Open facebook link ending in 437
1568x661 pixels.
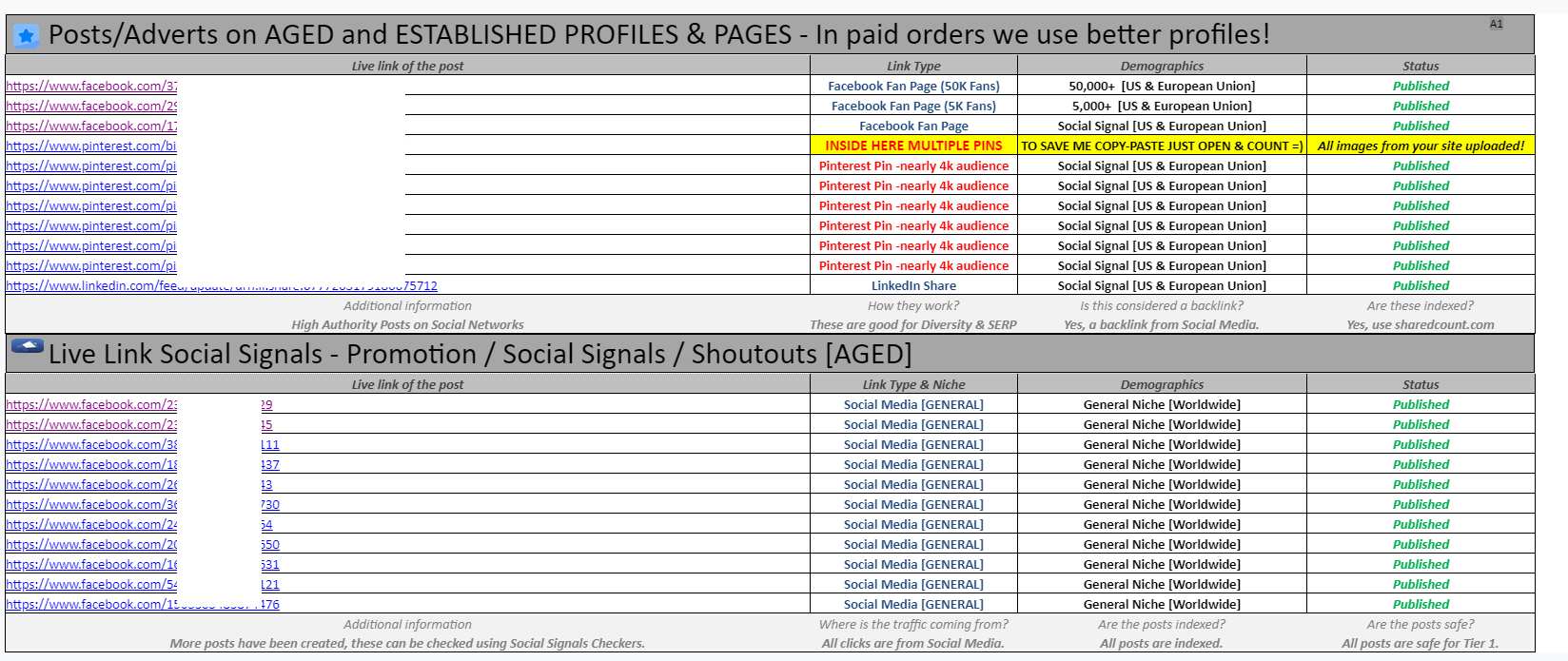[143, 464]
